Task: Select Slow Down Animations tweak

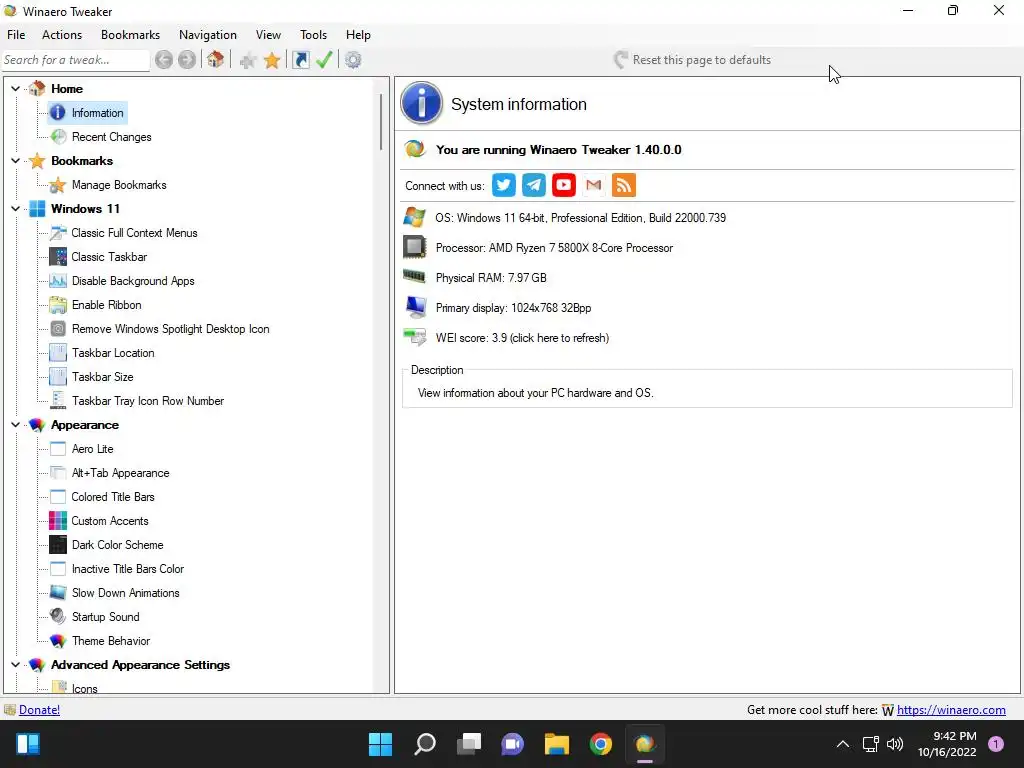Action: pyautogui.click(x=125, y=593)
